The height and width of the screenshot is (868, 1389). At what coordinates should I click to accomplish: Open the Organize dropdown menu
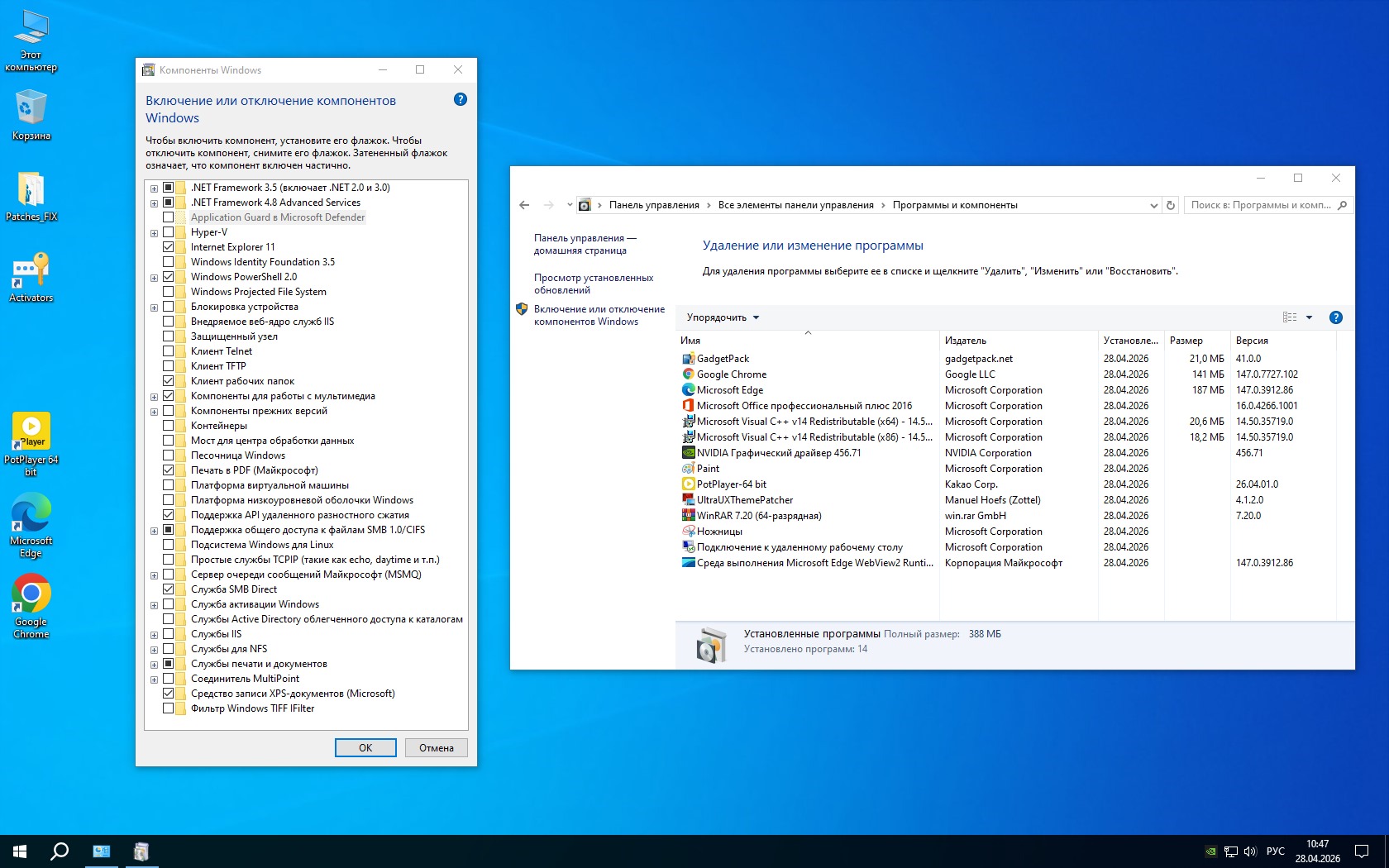723,317
